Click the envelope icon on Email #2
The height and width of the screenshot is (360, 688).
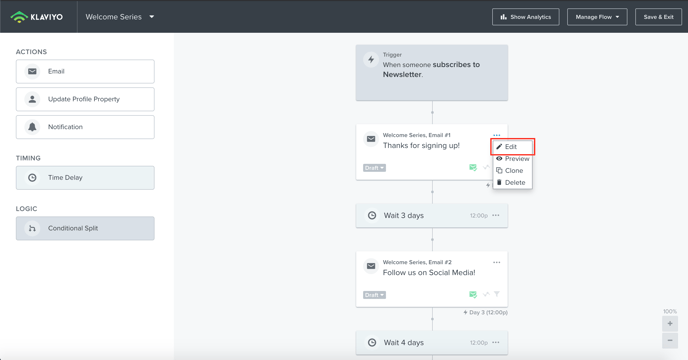[x=371, y=266]
